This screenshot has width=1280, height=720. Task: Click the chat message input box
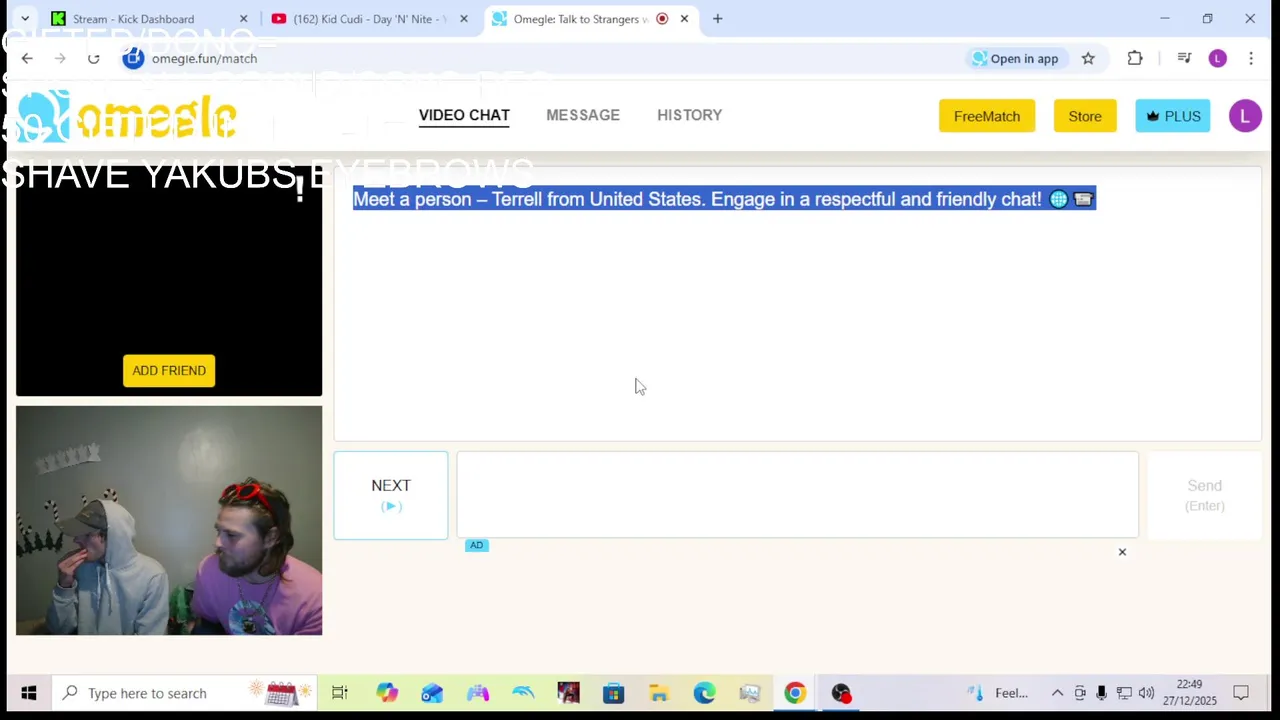[797, 495]
